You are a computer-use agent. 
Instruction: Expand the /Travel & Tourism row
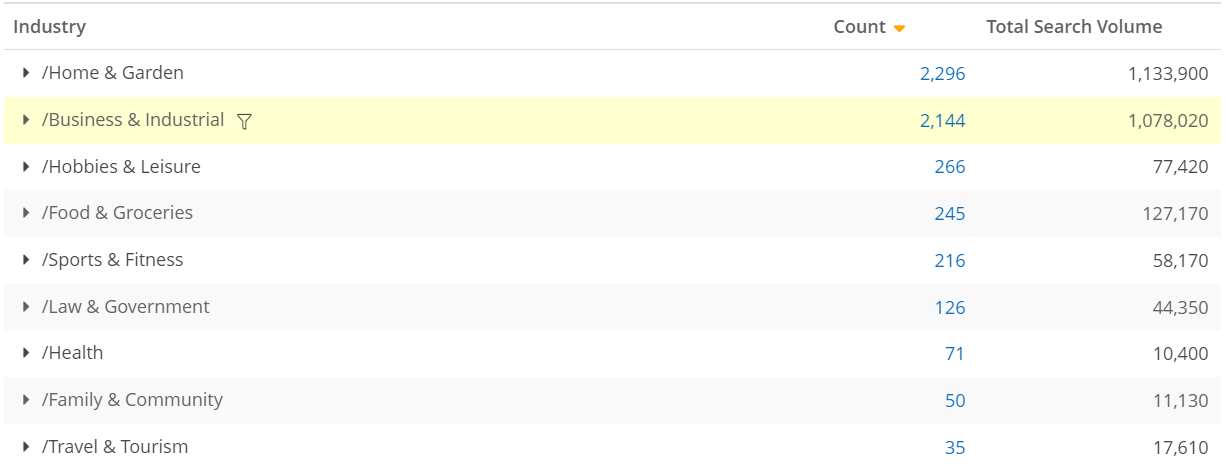[26, 447]
